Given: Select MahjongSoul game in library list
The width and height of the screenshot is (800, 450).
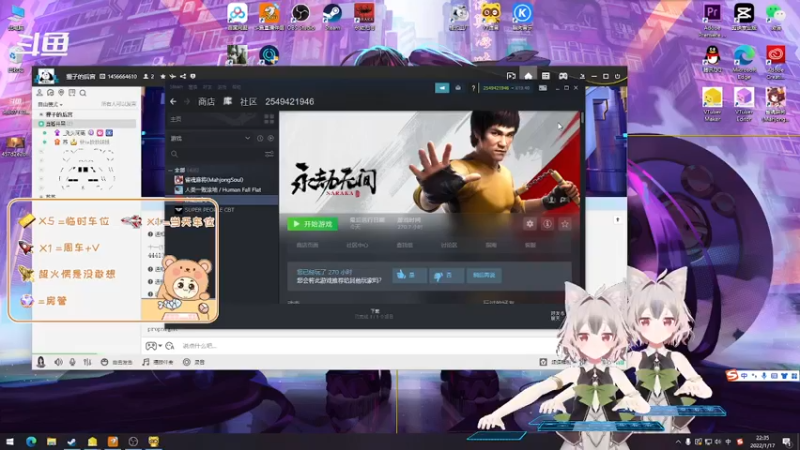Looking at the screenshot, I should point(213,180).
